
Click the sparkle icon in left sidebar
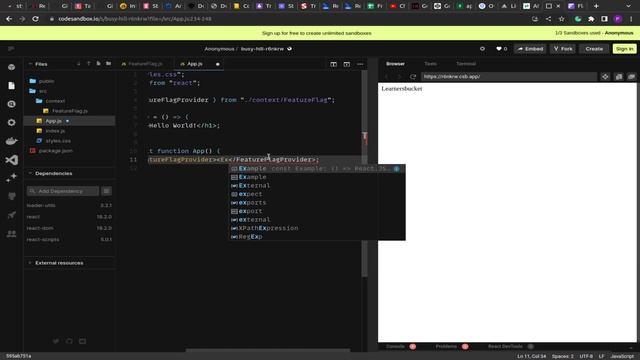coord(11,178)
